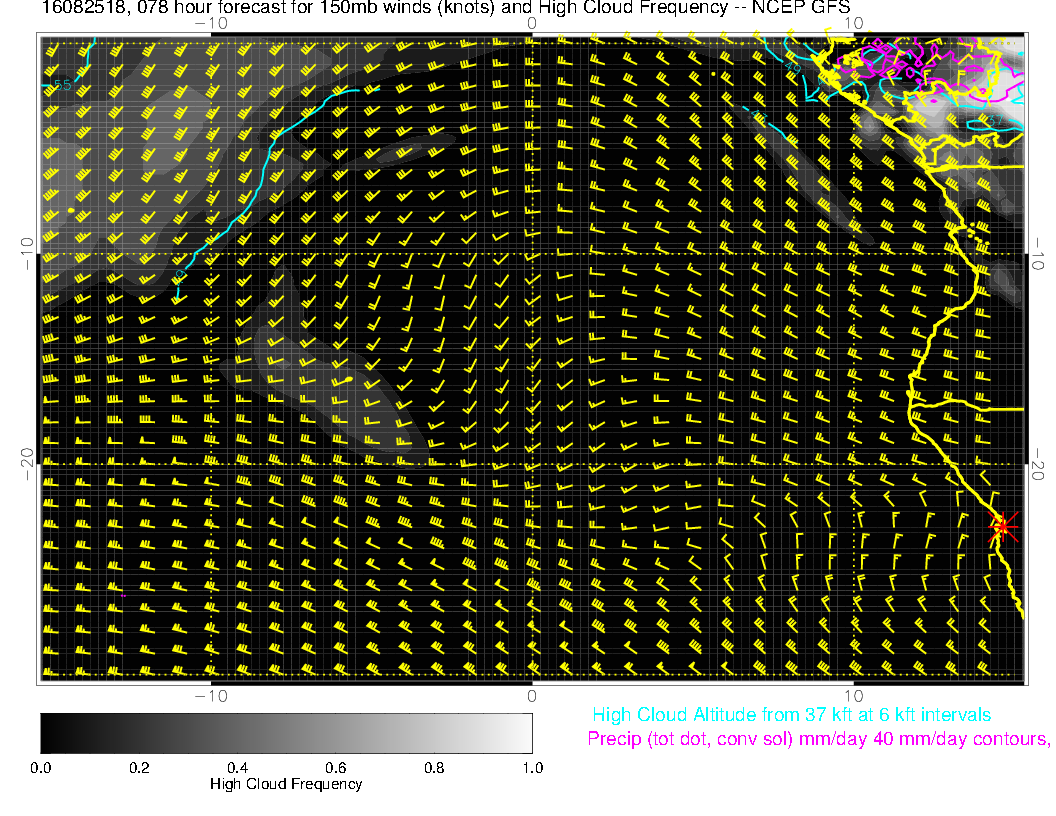This screenshot has height=816, width=1056.
Task: Click the 'High Cloud Frequency' caption under color bar
Action: point(286,784)
